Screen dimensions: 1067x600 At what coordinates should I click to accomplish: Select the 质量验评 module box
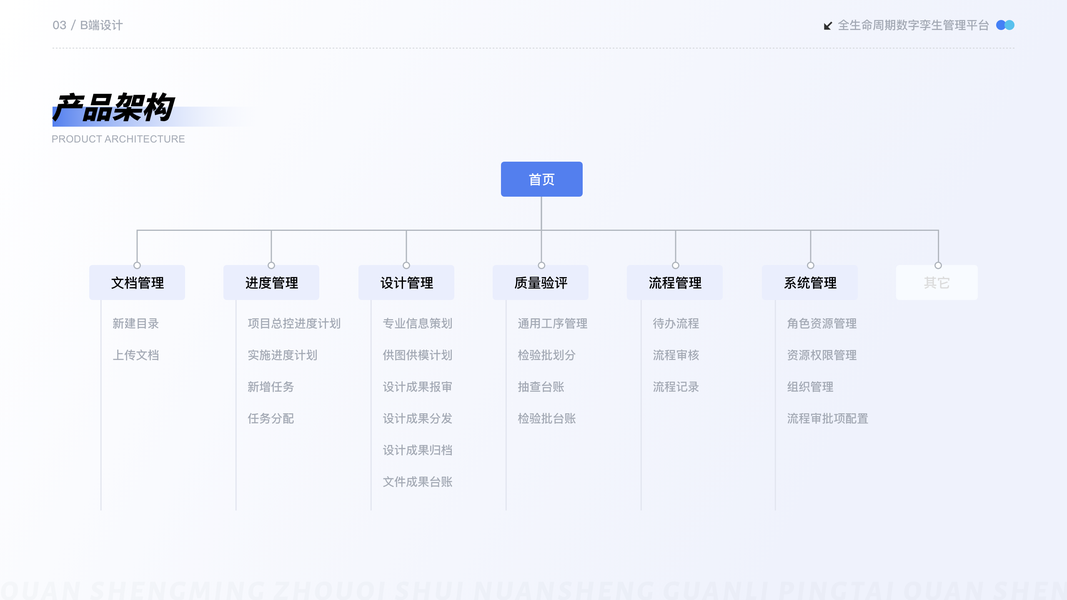coord(541,282)
